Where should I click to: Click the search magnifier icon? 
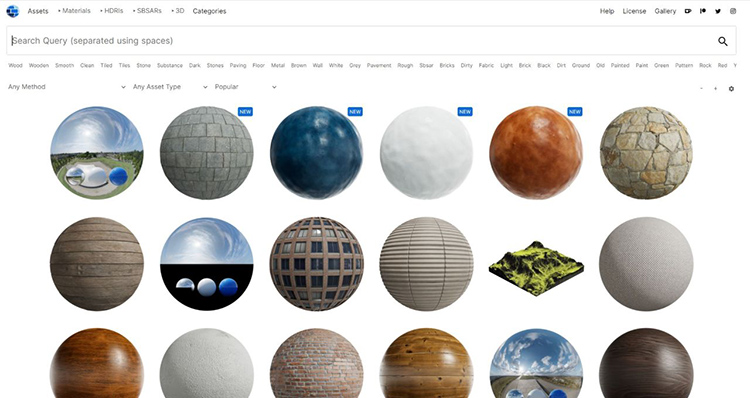723,41
